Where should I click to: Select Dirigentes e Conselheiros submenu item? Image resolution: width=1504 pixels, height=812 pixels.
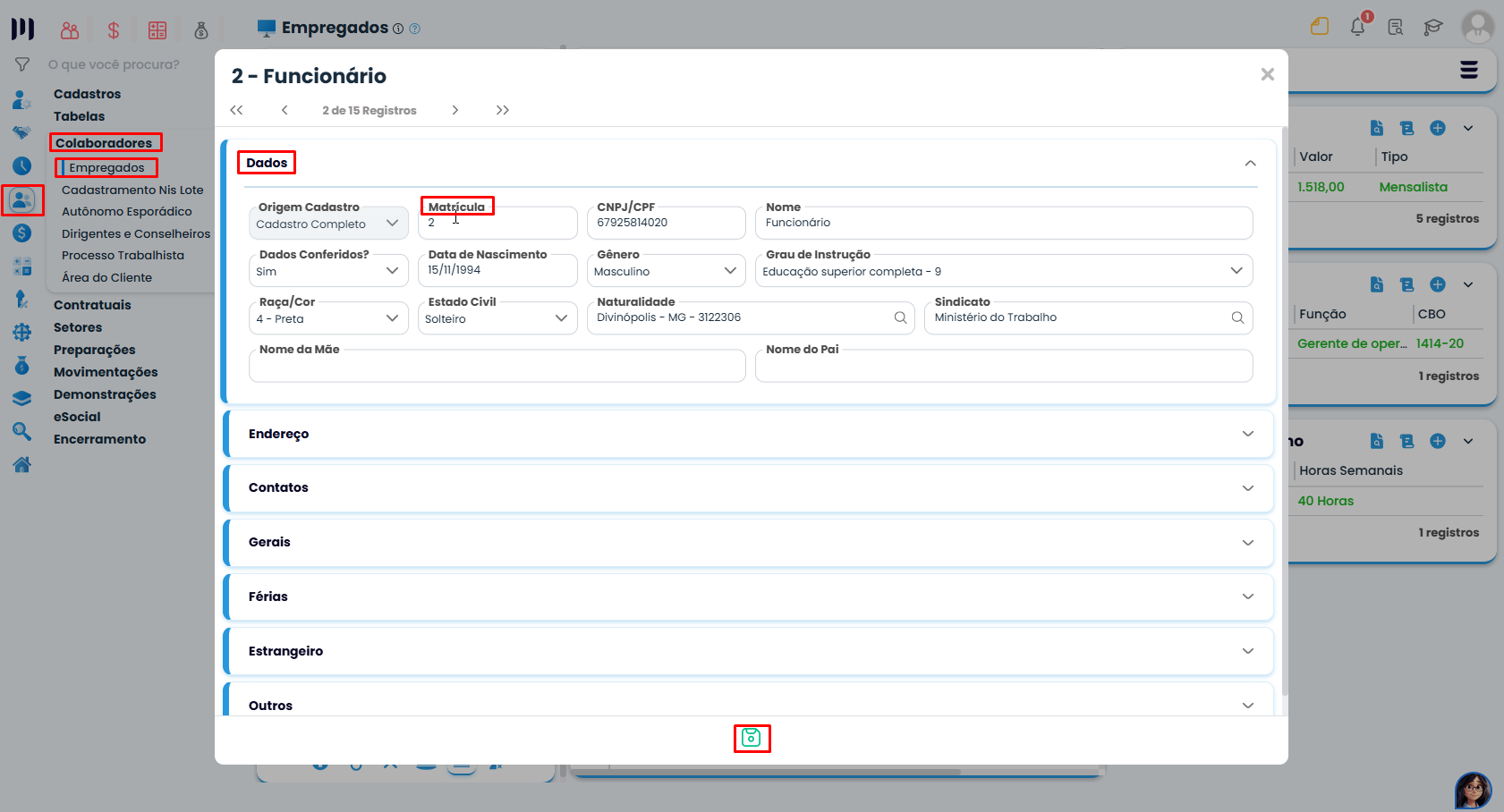[136, 233]
